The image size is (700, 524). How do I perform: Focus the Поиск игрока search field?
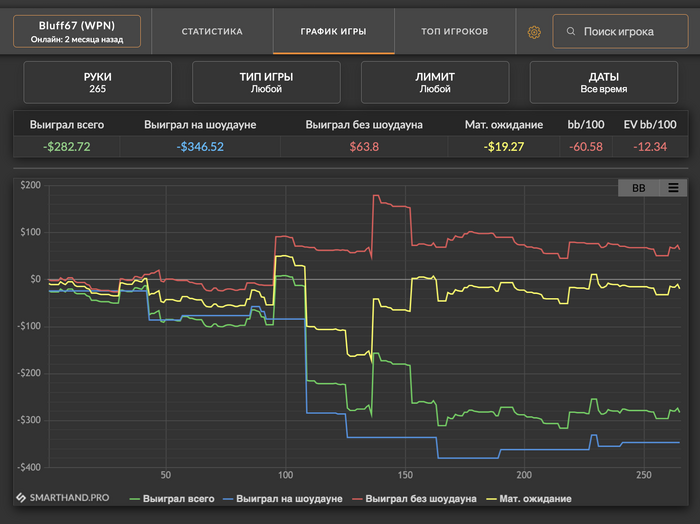(x=620, y=31)
